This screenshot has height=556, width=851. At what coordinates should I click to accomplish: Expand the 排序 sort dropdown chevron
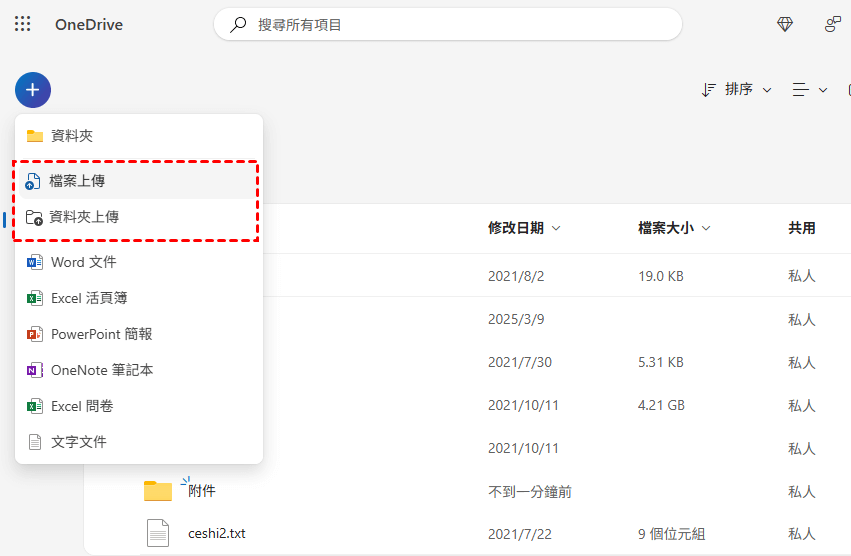[767, 90]
